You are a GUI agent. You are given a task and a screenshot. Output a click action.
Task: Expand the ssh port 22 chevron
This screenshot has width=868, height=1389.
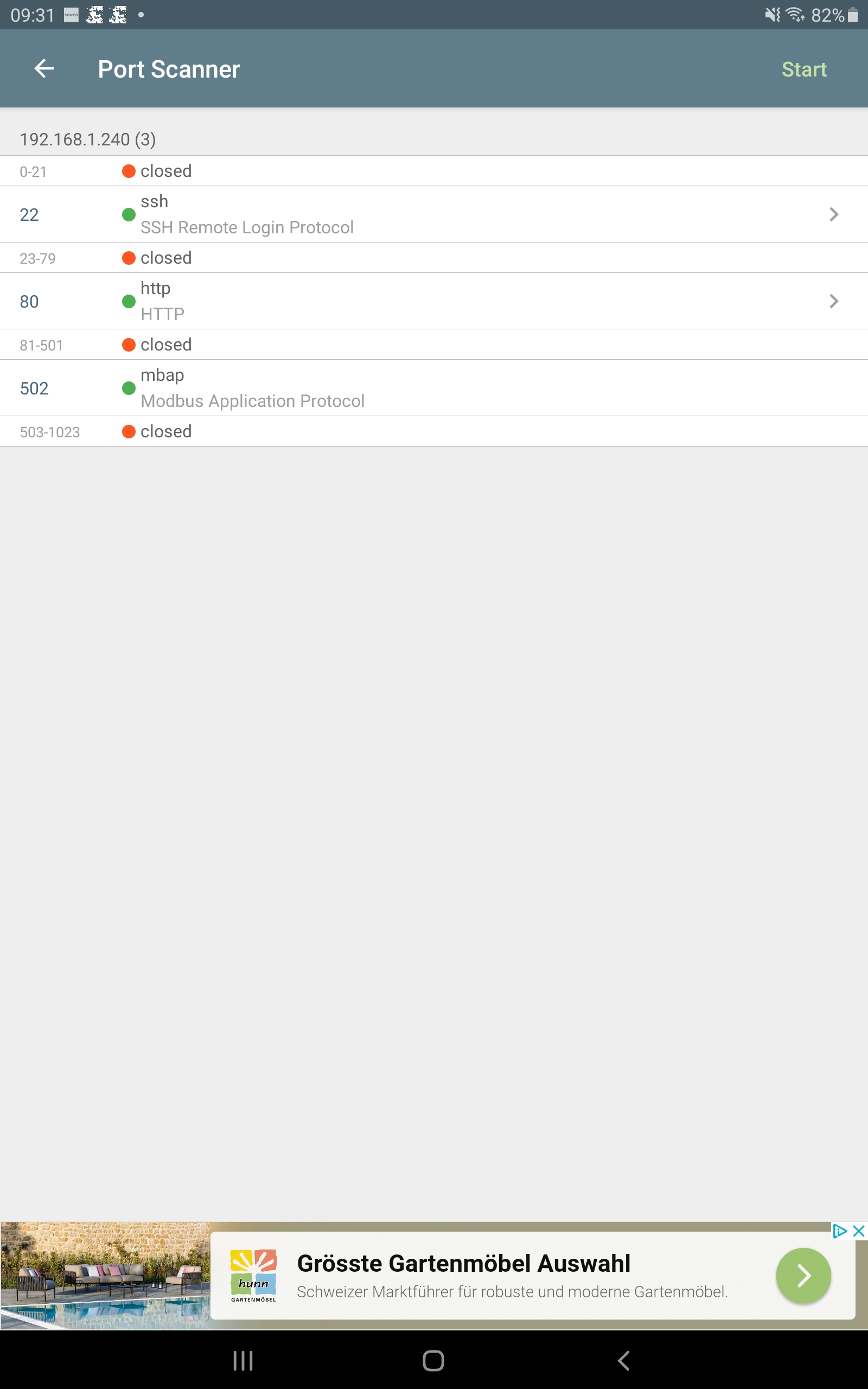[x=834, y=214]
